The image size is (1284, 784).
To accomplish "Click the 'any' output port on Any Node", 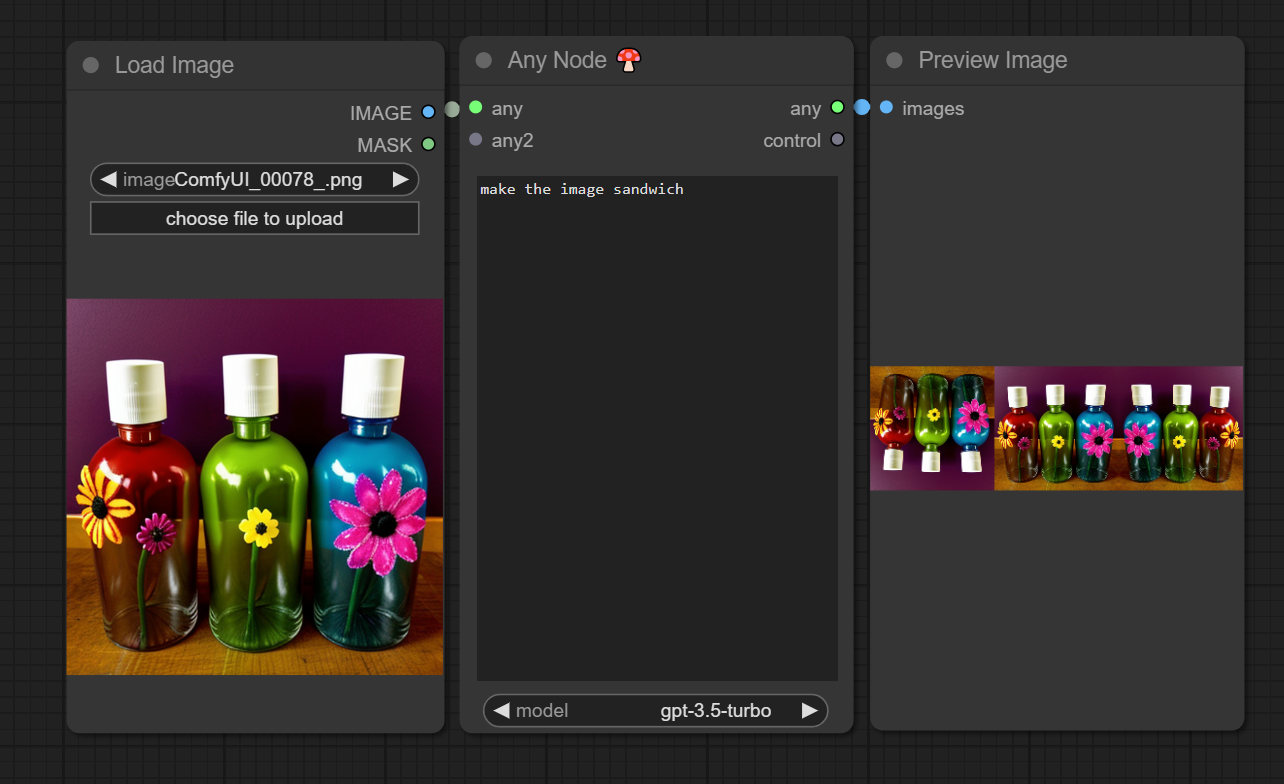I will pos(837,108).
